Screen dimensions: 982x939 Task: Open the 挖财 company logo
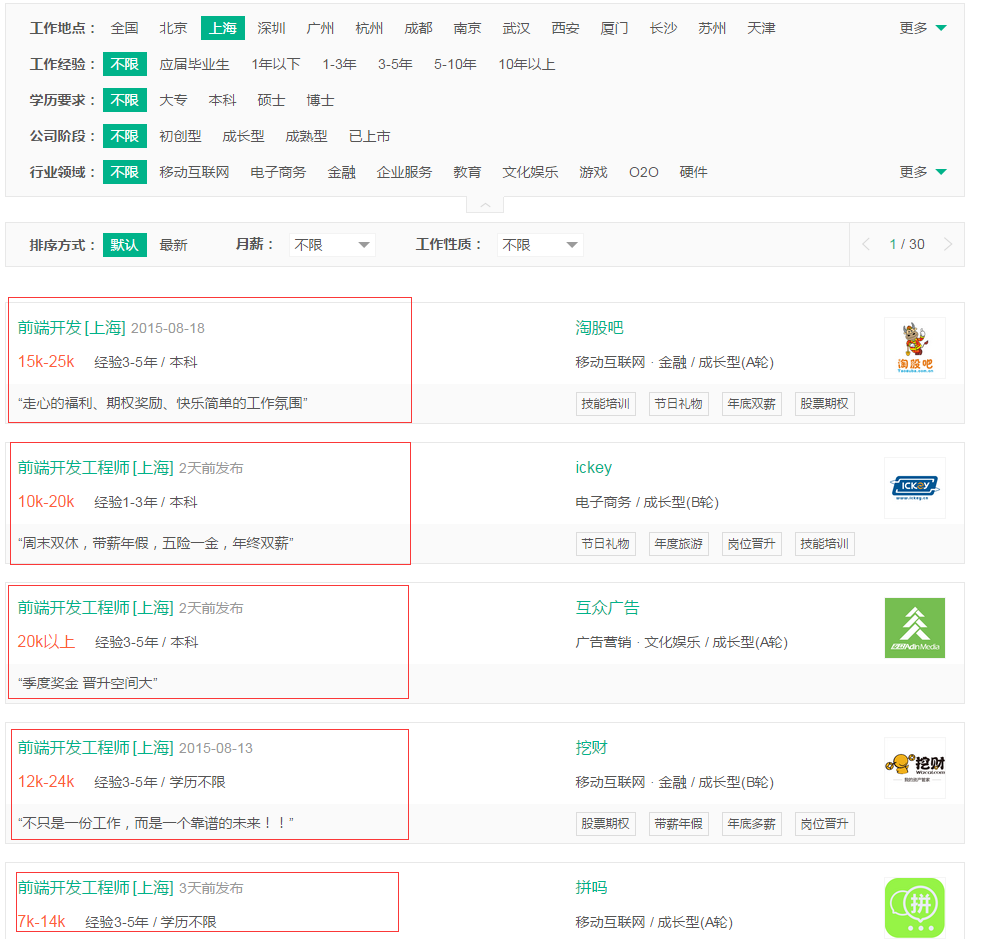pos(914,767)
